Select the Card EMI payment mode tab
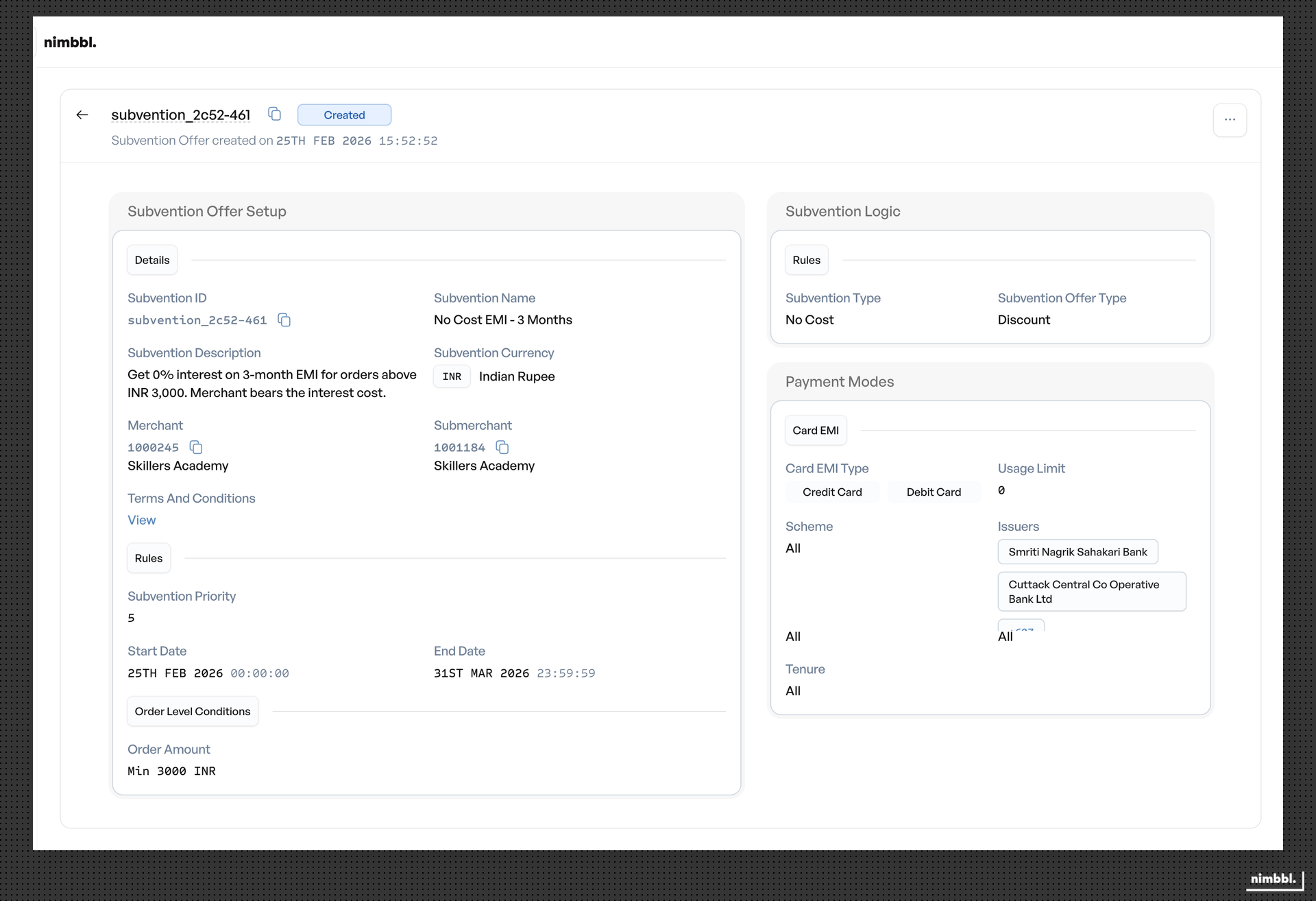 click(815, 431)
